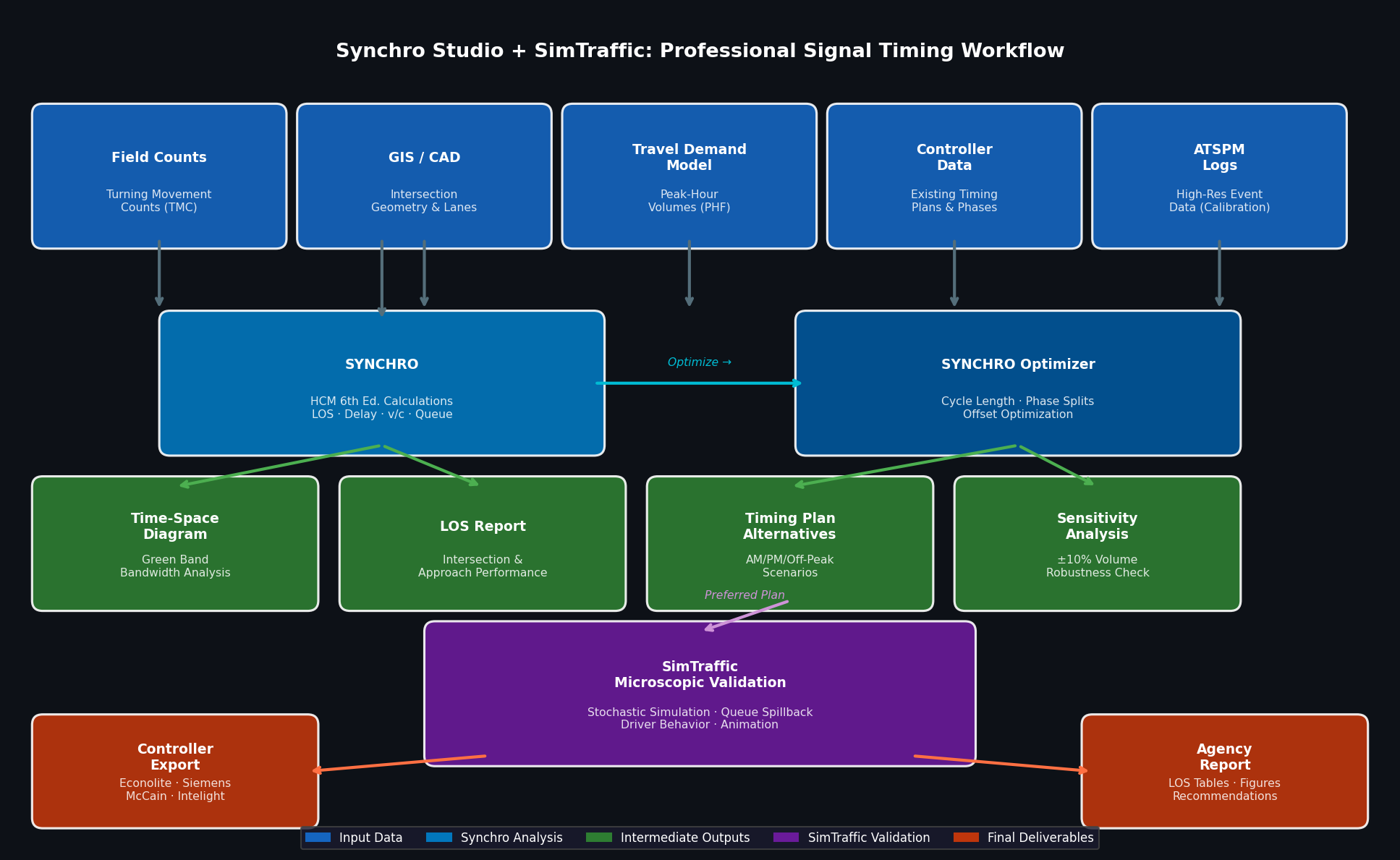Click the Synchro Analysis legend swatch
The image size is (1400, 860).
tap(439, 838)
